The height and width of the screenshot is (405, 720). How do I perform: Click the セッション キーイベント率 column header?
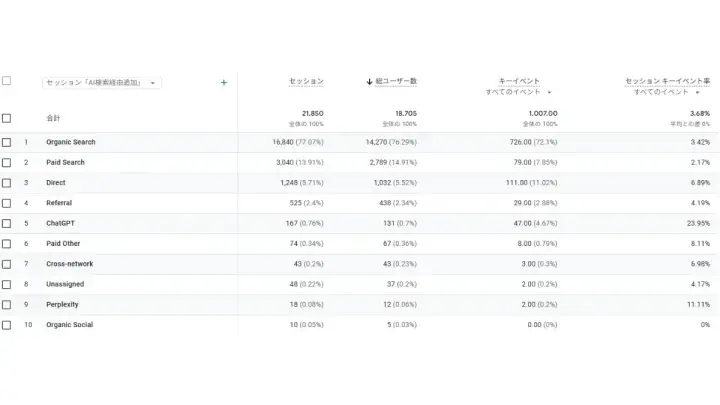pyautogui.click(x=667, y=80)
